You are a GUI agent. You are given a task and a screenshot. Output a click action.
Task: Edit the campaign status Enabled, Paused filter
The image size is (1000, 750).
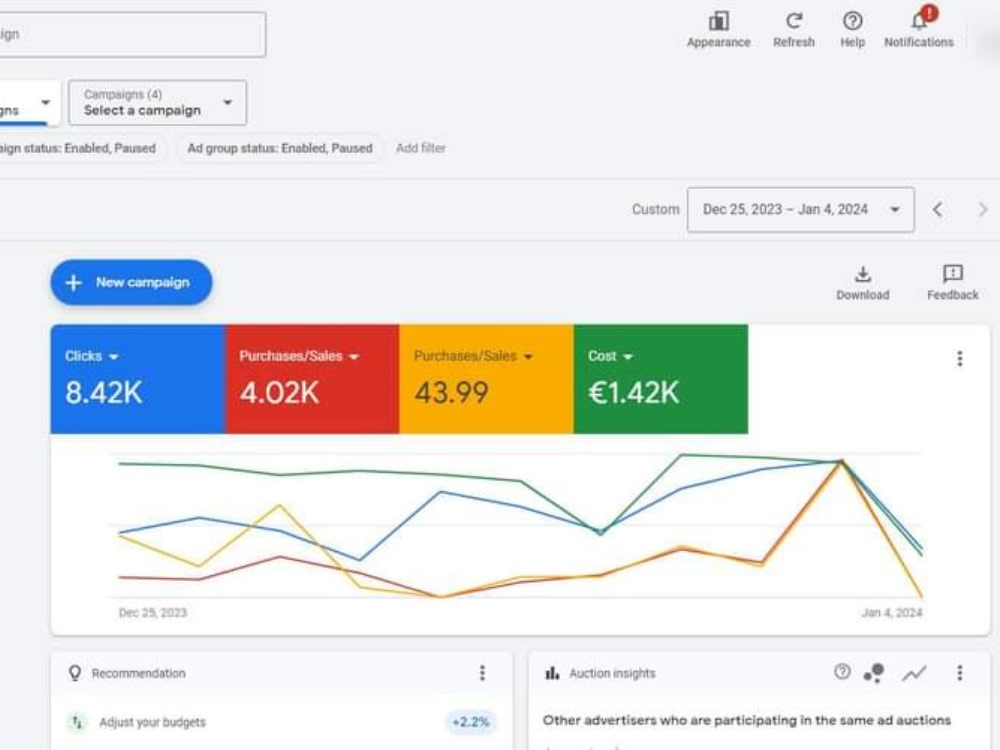click(x=82, y=148)
